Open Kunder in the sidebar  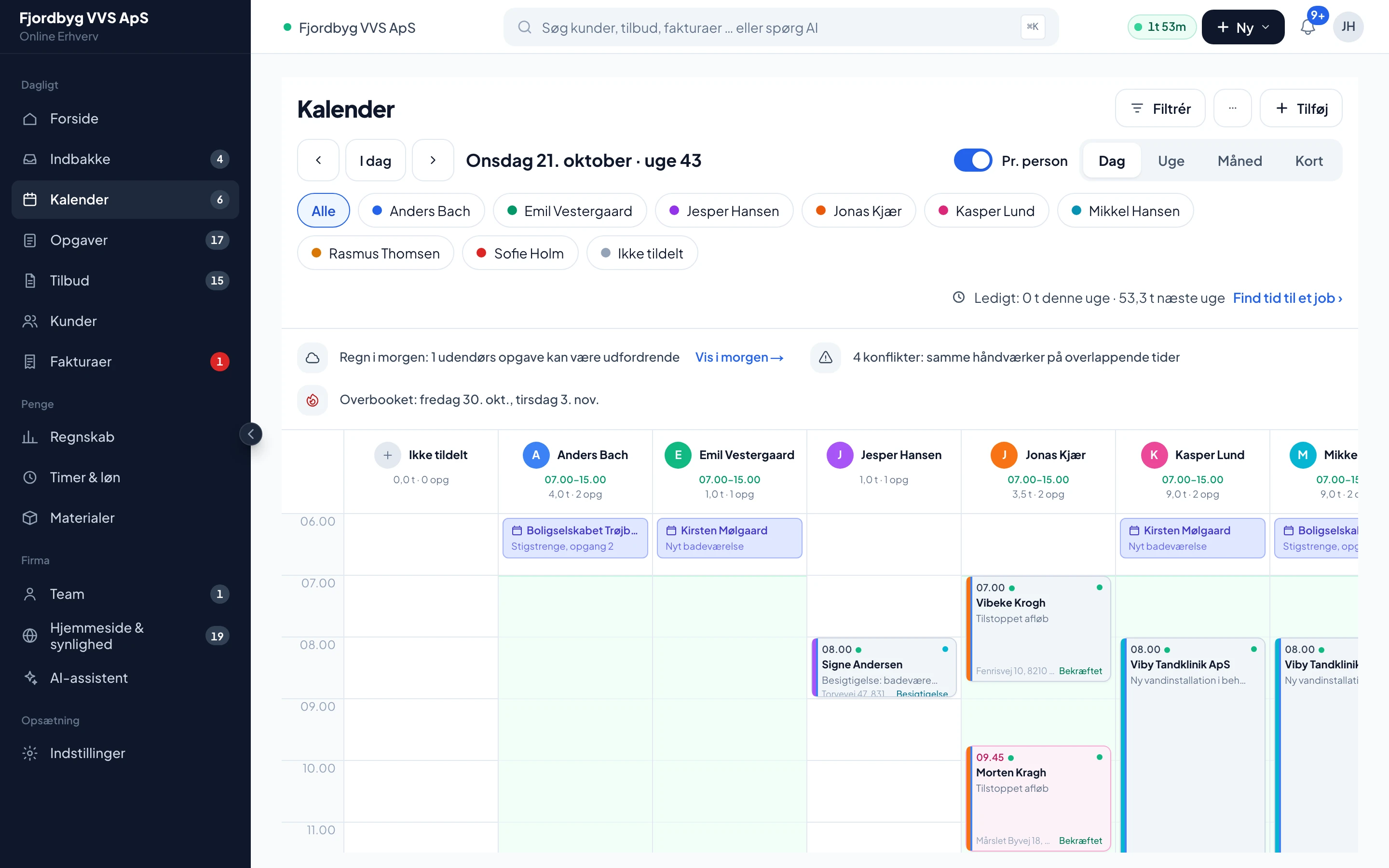tap(125, 321)
